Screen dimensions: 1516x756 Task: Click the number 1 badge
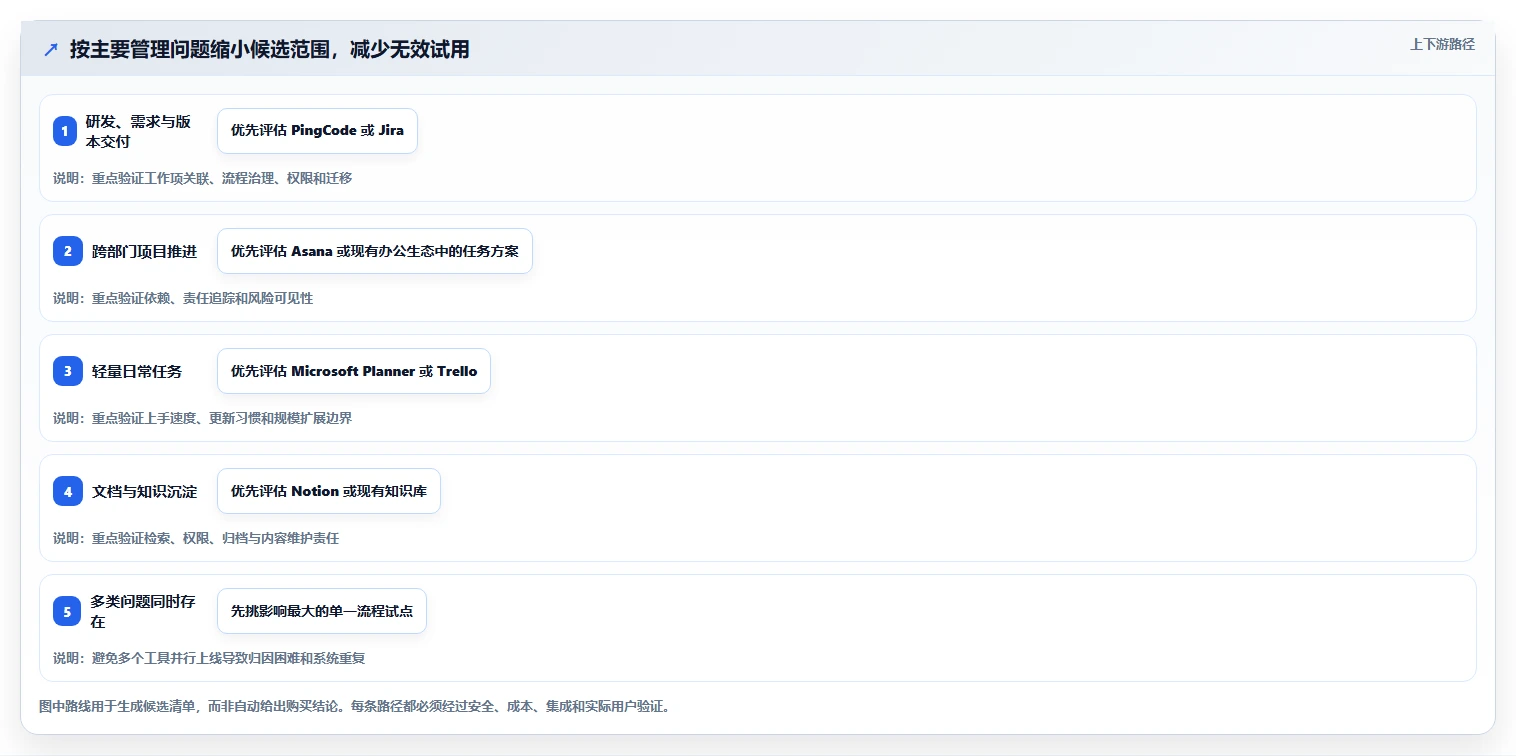click(x=65, y=131)
